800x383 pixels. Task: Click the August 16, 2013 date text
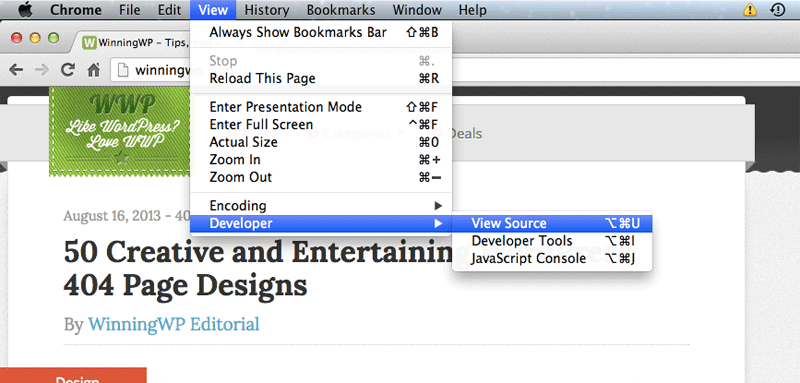click(x=112, y=216)
